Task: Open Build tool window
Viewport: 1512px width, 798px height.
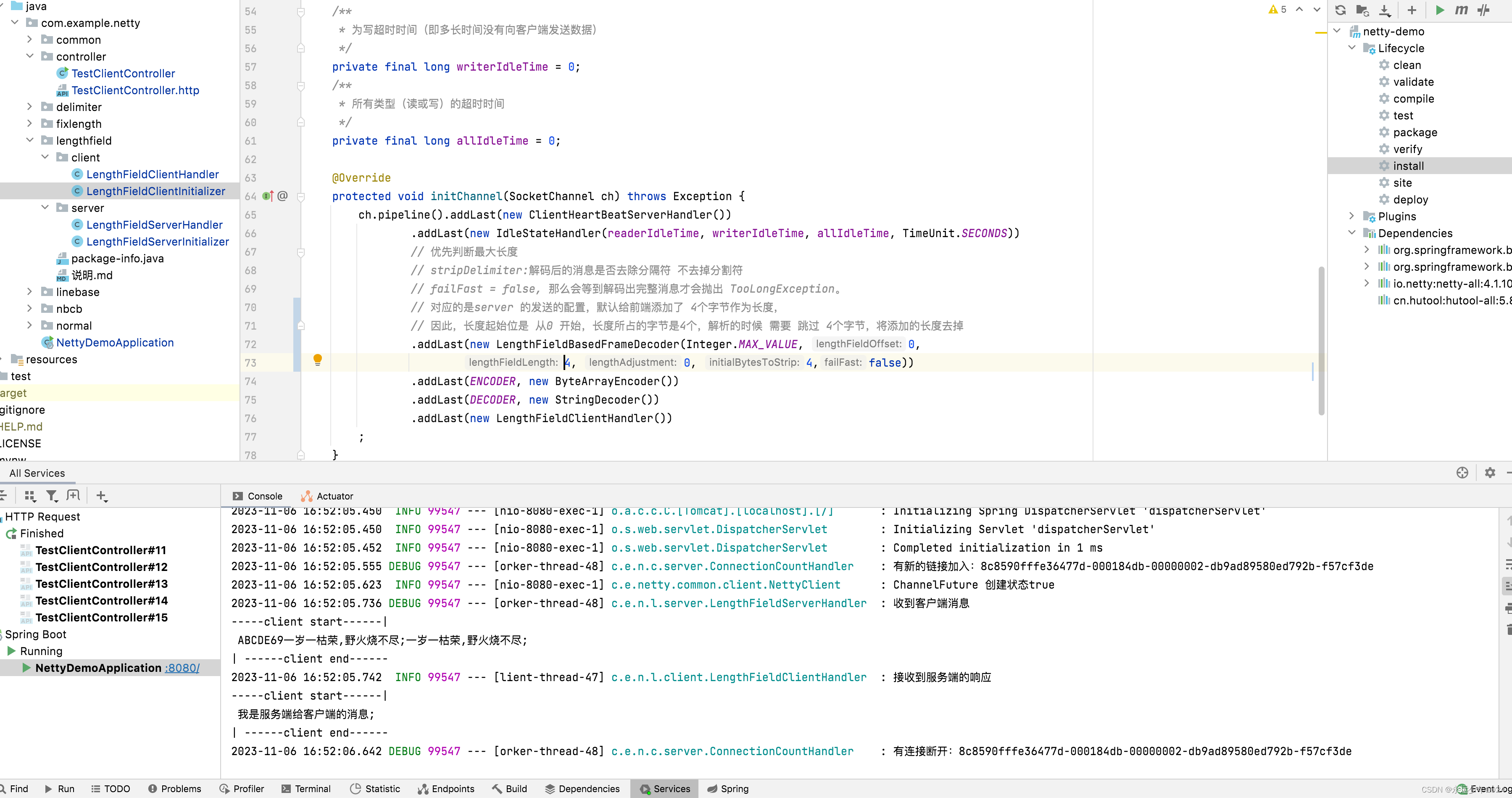Action: [x=509, y=789]
